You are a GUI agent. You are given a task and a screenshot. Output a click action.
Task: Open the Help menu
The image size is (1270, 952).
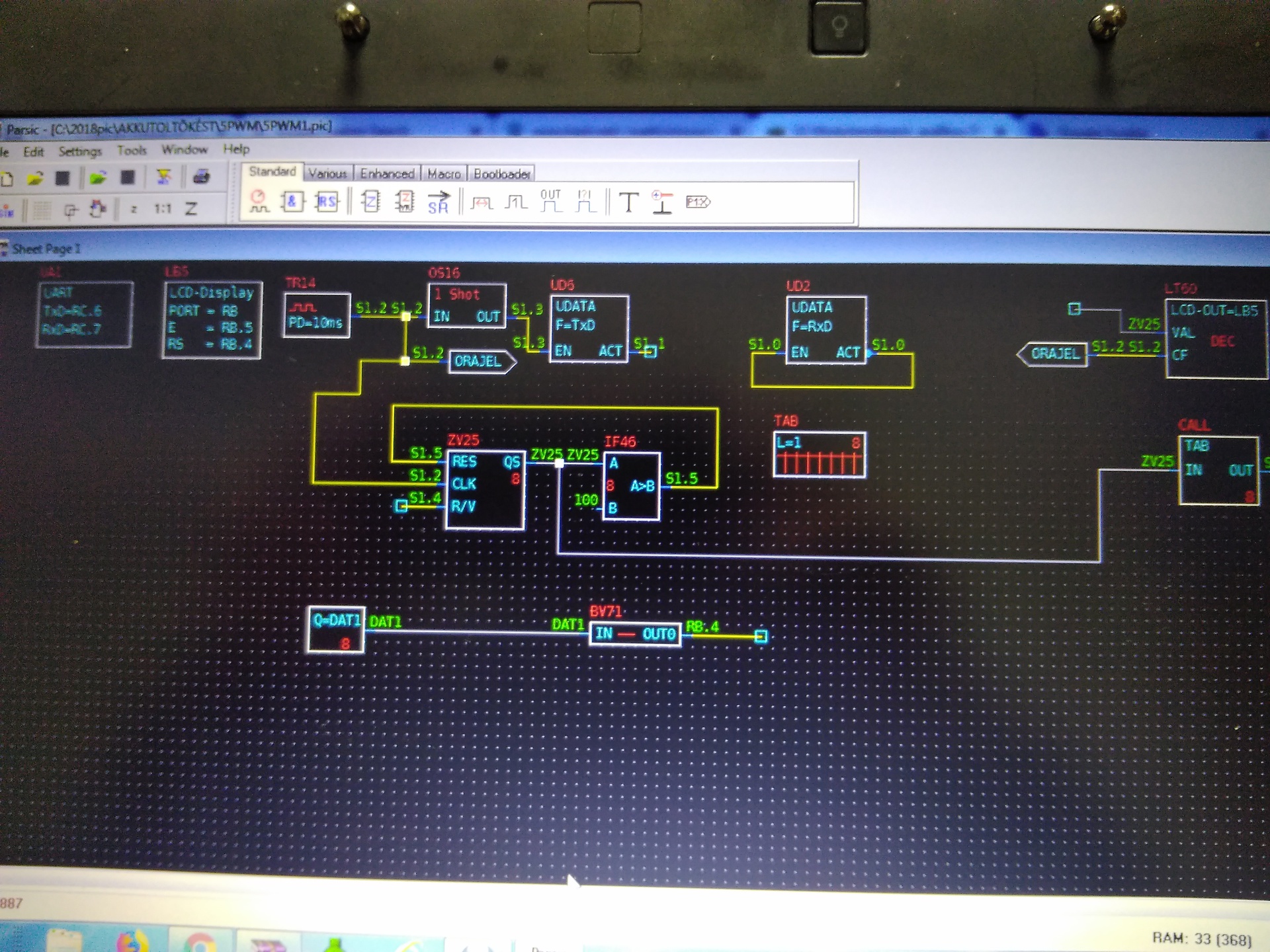(x=236, y=149)
